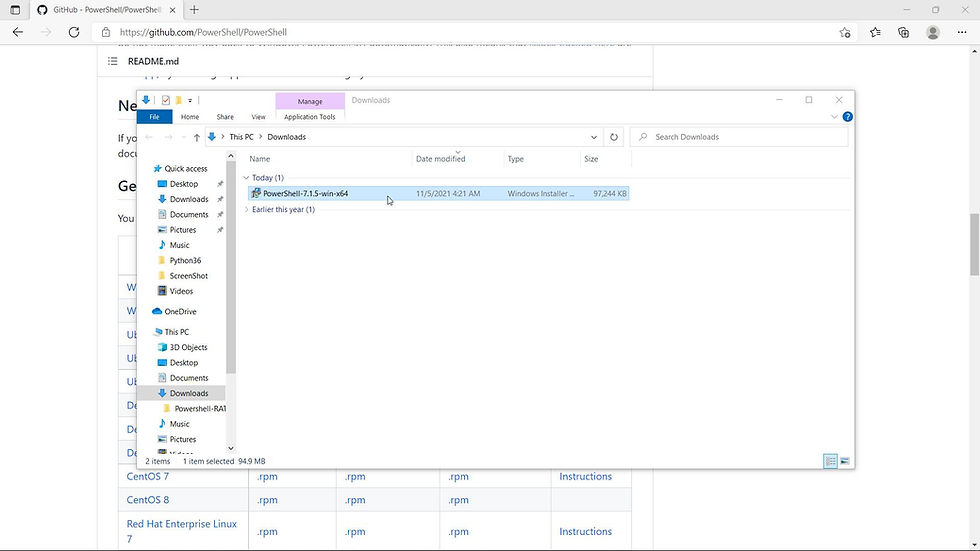This screenshot has width=980, height=551.
Task: Open the Powershell-RAT subfolder
Action: pyautogui.click(x=199, y=409)
